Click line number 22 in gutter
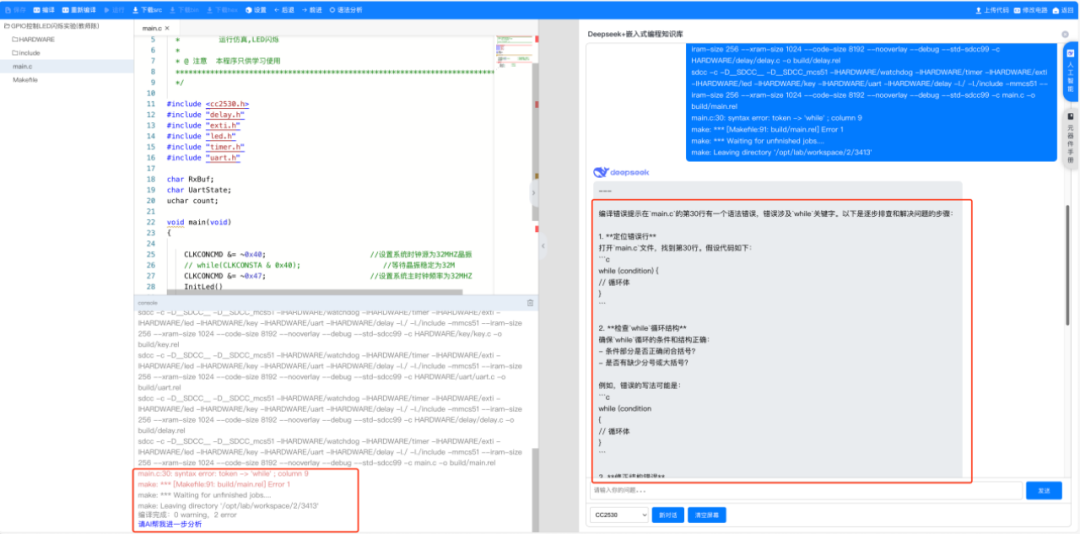The width and height of the screenshot is (1080, 534). click(x=151, y=222)
